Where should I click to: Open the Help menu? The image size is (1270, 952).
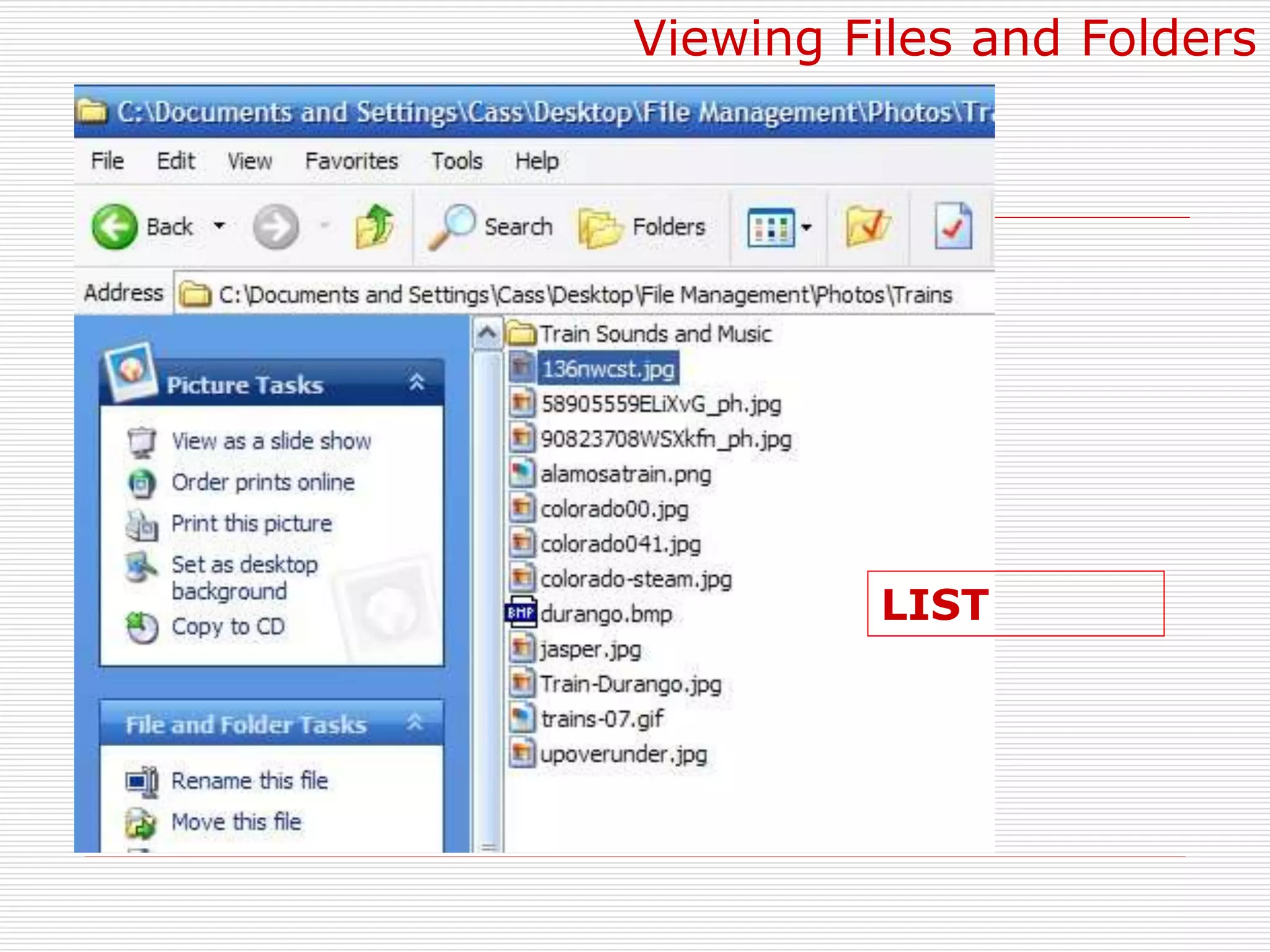pyautogui.click(x=537, y=161)
